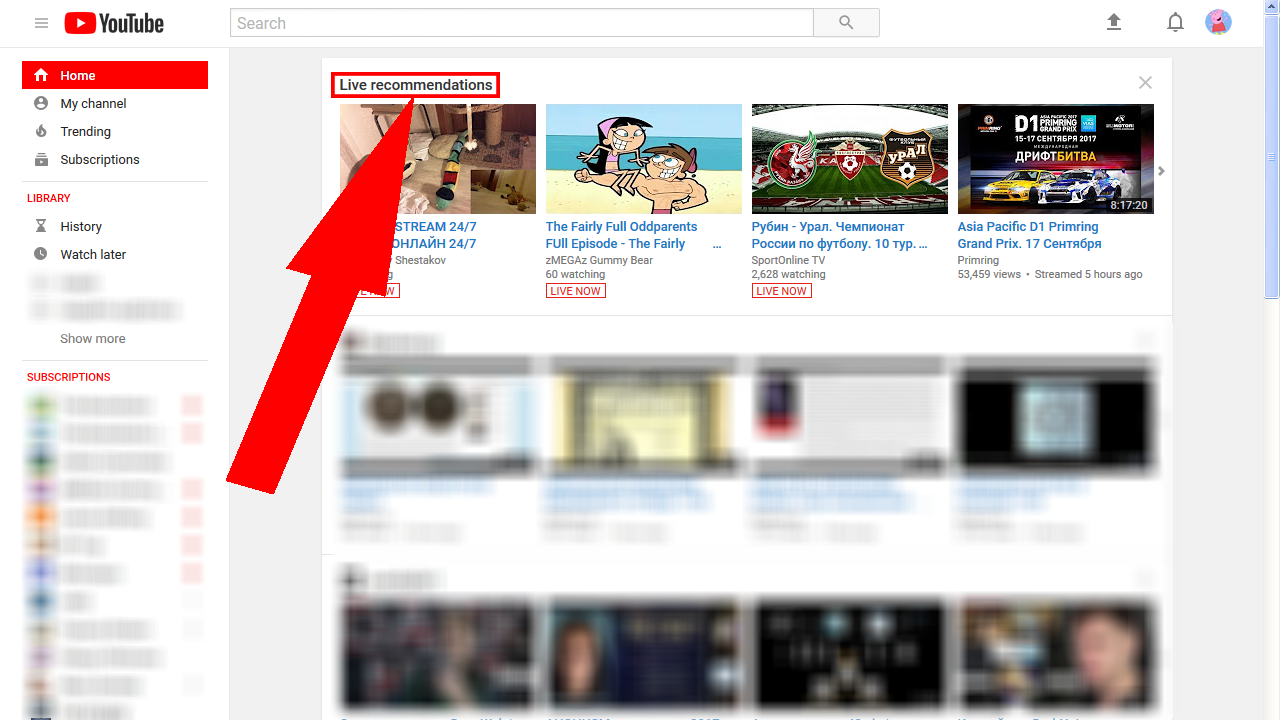
Task: Click the SUBSCRIPTIONS section heading
Action: (69, 377)
